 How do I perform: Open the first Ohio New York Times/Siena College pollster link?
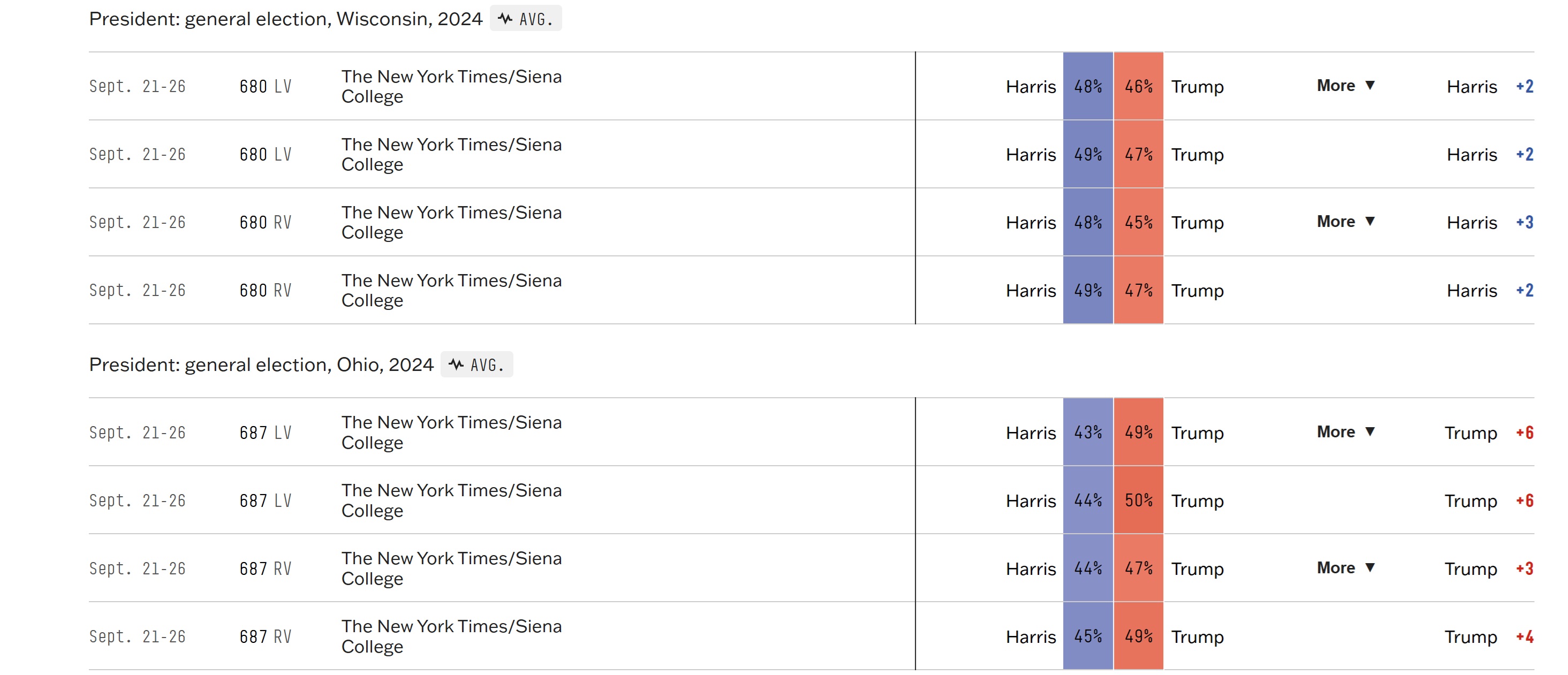point(451,433)
